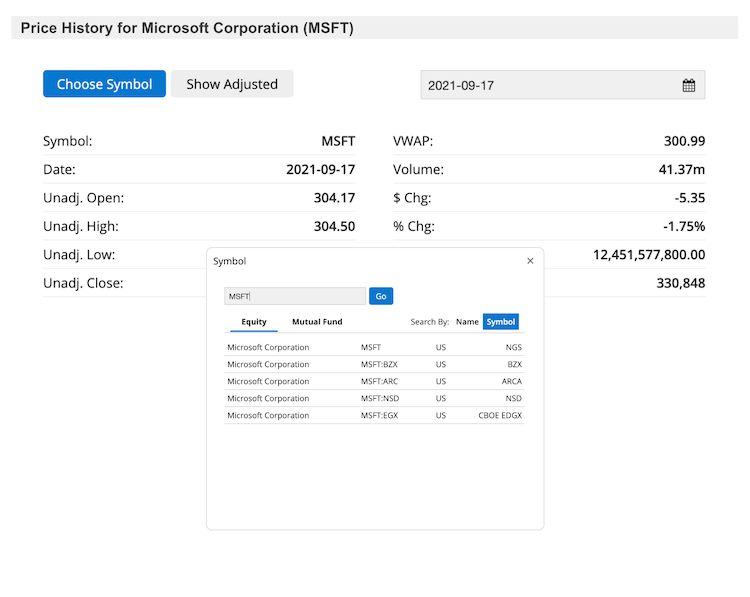Switch to the Mutual Fund tab
Viewport: 750px width, 597px height.
[x=317, y=322]
